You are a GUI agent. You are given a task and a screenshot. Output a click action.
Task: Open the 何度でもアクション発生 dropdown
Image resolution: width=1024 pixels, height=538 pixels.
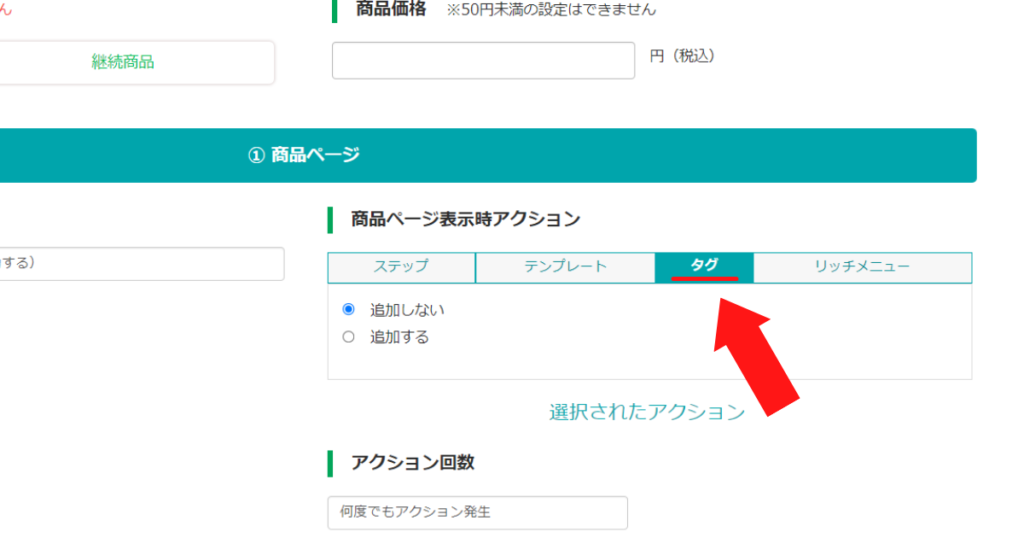pos(477,513)
